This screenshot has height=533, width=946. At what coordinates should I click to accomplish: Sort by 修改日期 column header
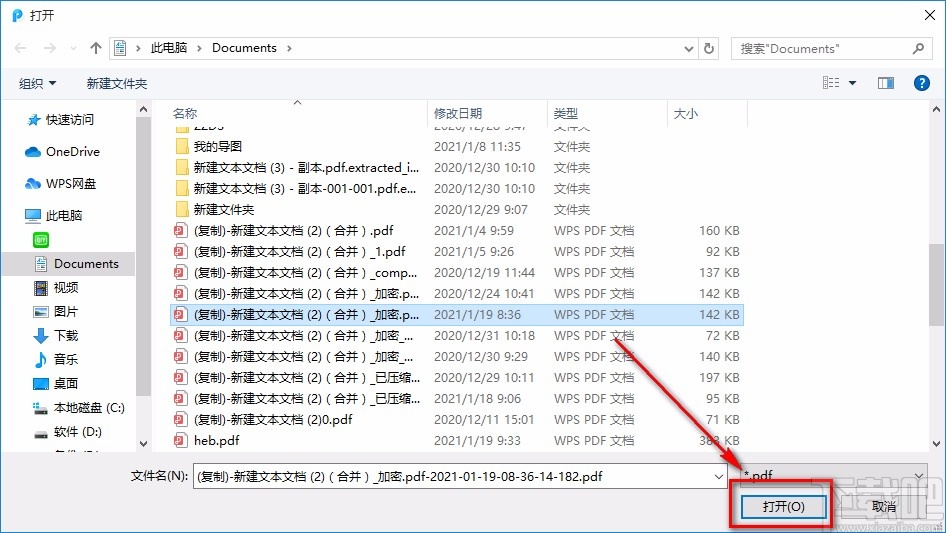458,113
